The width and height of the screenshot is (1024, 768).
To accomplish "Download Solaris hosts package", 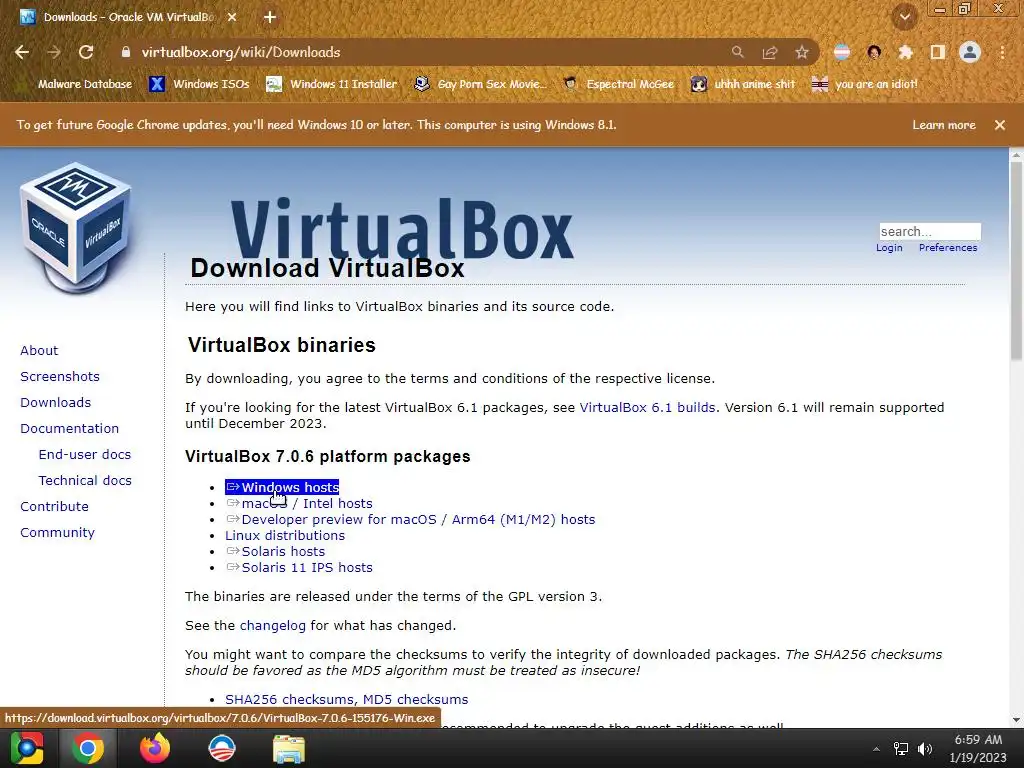I will click(275, 552).
